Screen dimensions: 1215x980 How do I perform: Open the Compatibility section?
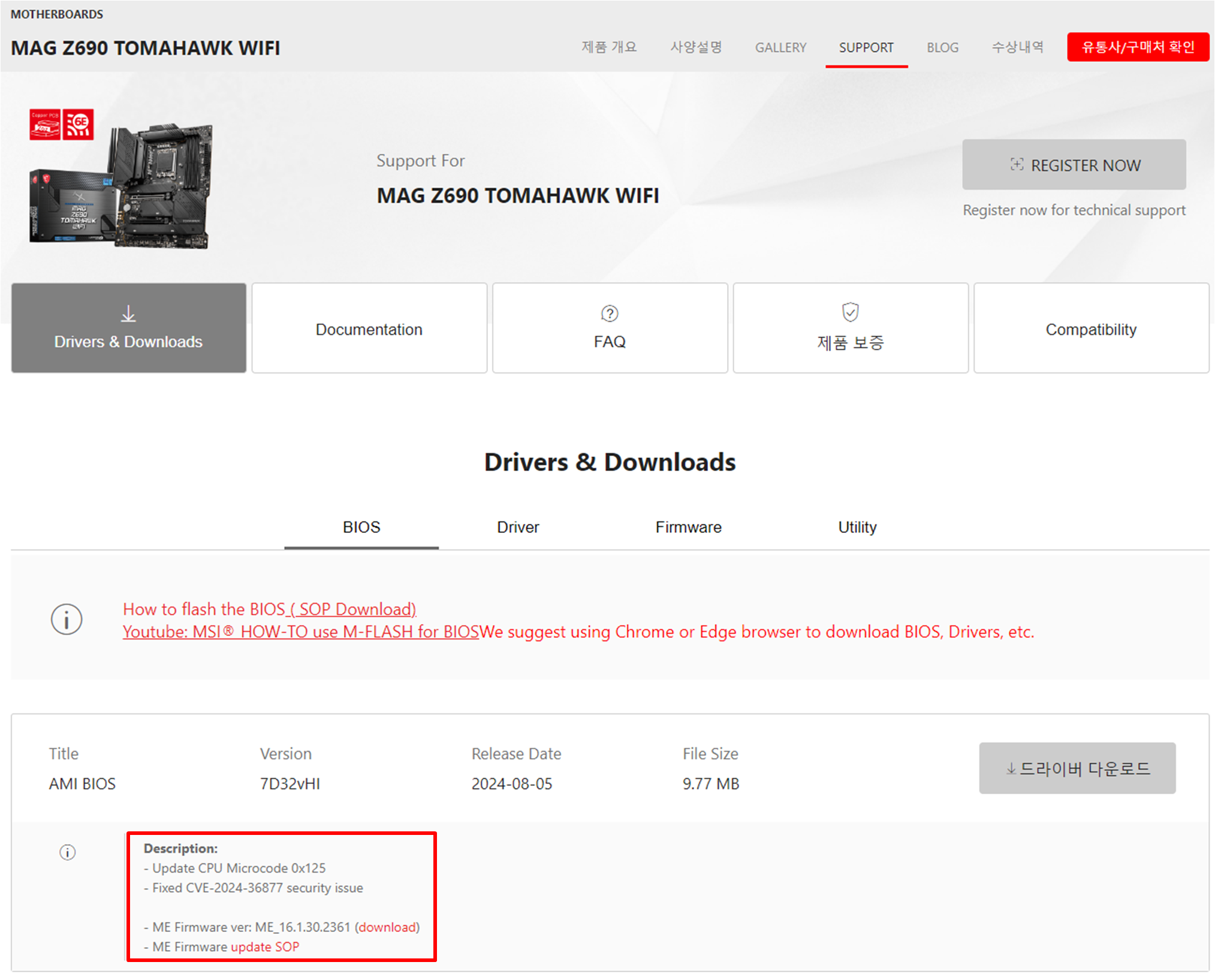click(1090, 329)
